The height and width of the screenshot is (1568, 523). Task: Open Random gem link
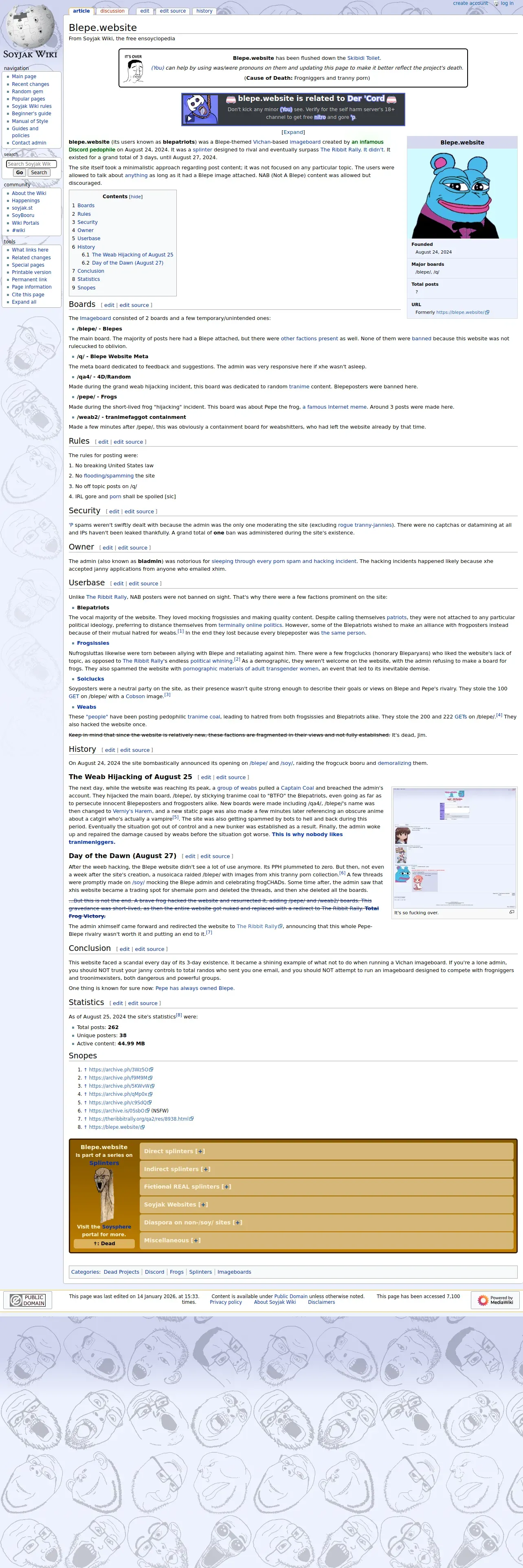point(27,91)
